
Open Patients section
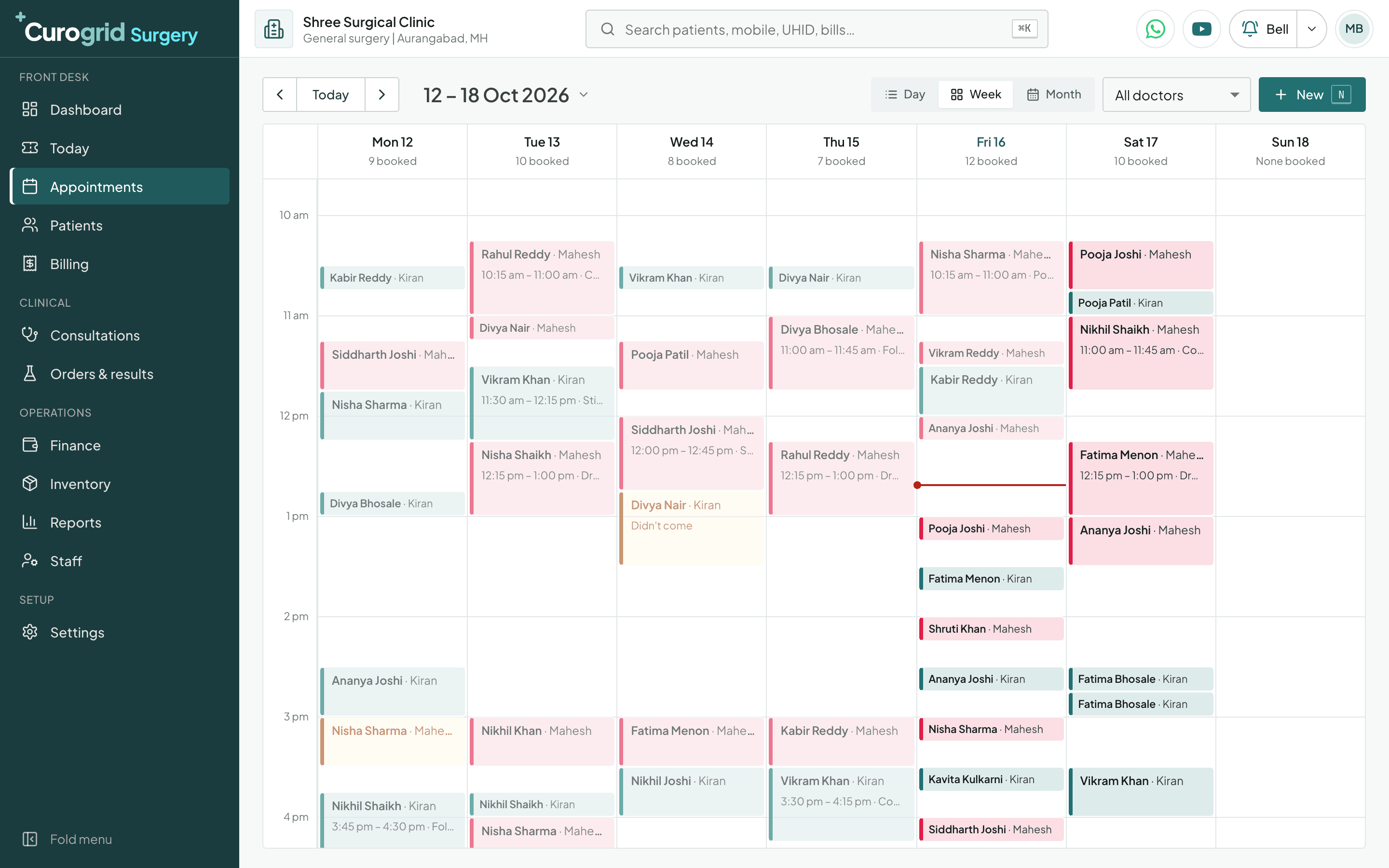point(120,225)
